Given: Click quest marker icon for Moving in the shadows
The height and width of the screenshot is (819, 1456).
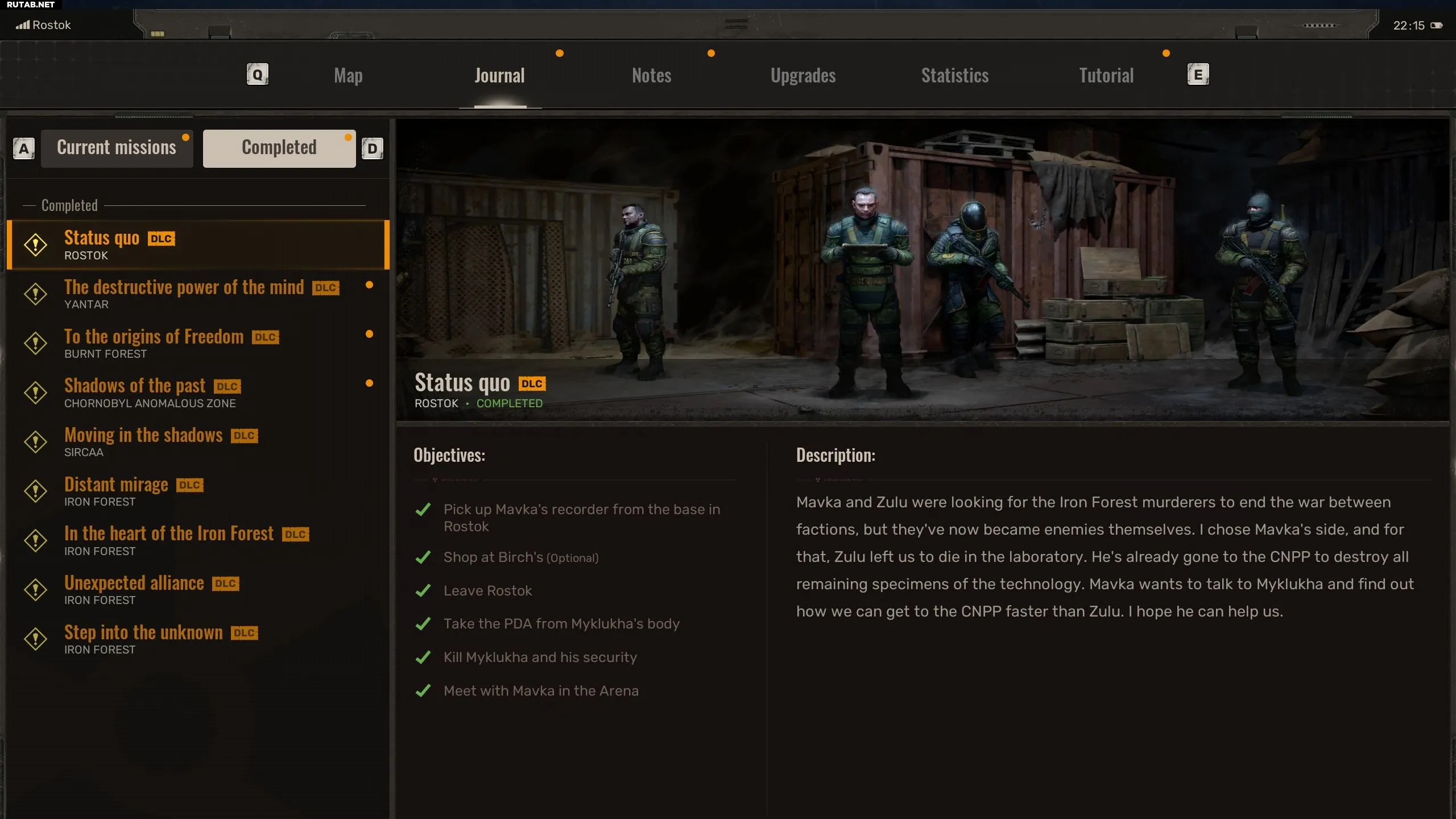Looking at the screenshot, I should pos(36,442).
